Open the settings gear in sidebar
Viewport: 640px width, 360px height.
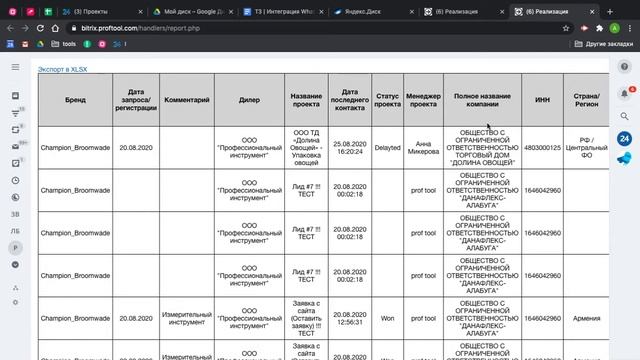16,302
